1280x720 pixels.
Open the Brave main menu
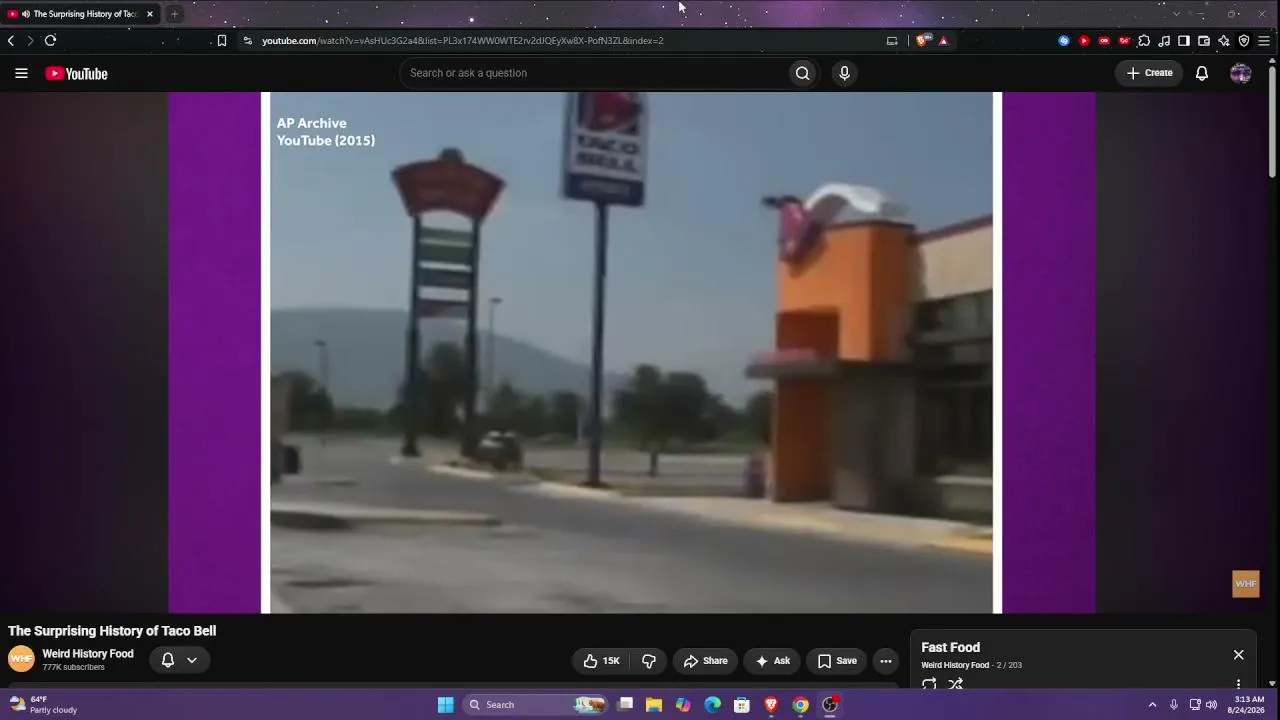(1264, 41)
